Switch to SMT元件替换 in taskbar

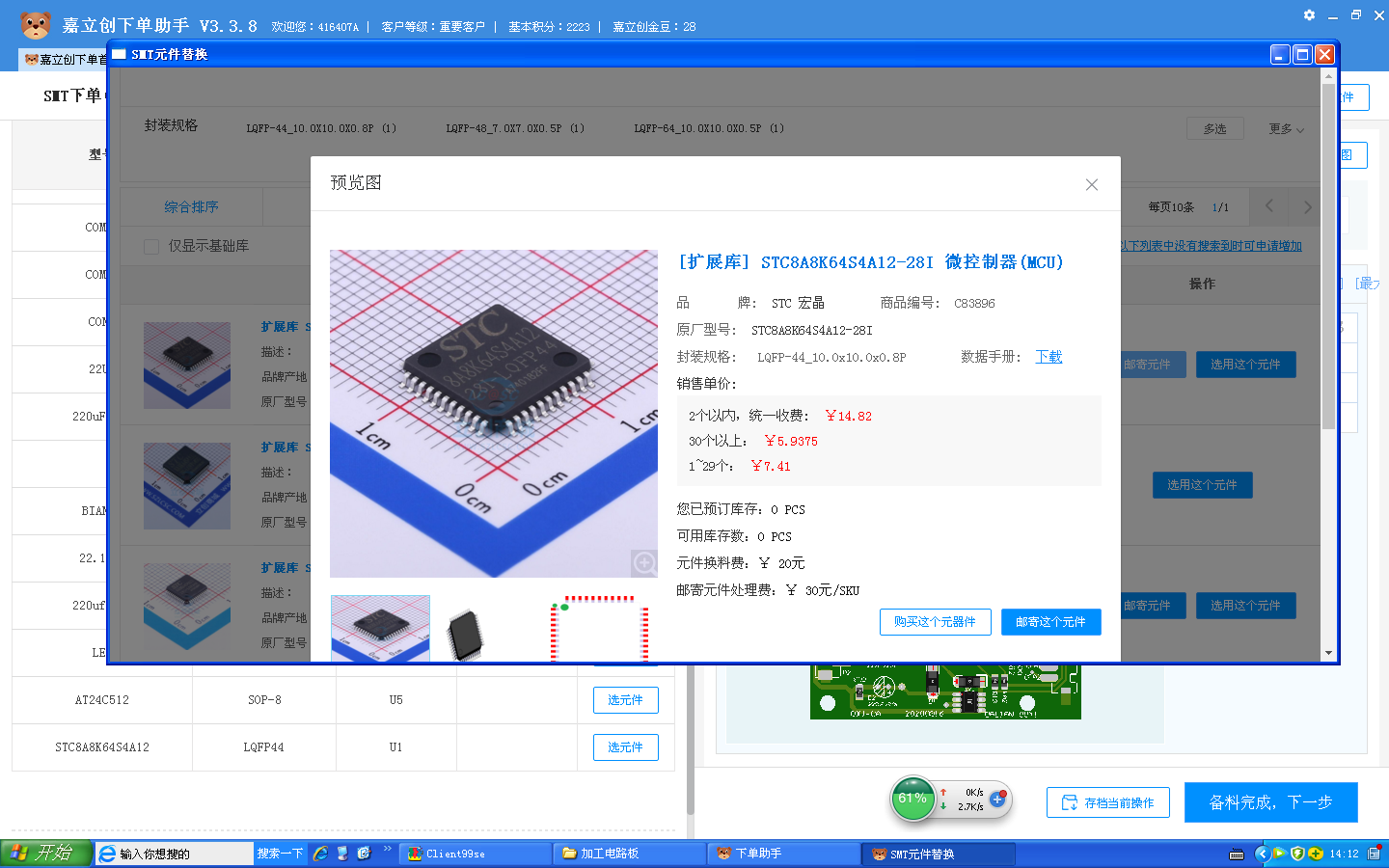[x=939, y=854]
